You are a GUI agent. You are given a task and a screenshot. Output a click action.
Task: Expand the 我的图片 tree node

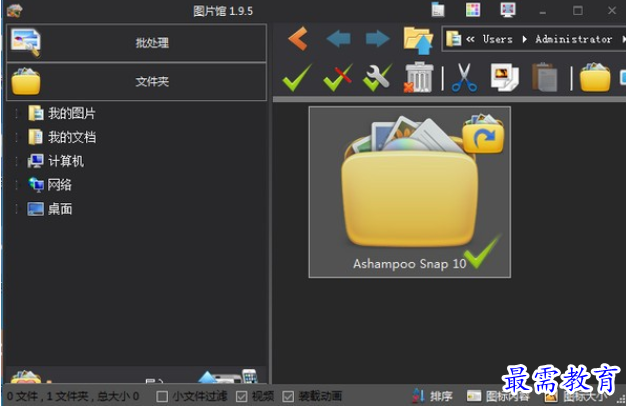pyautogui.click(x=16, y=113)
